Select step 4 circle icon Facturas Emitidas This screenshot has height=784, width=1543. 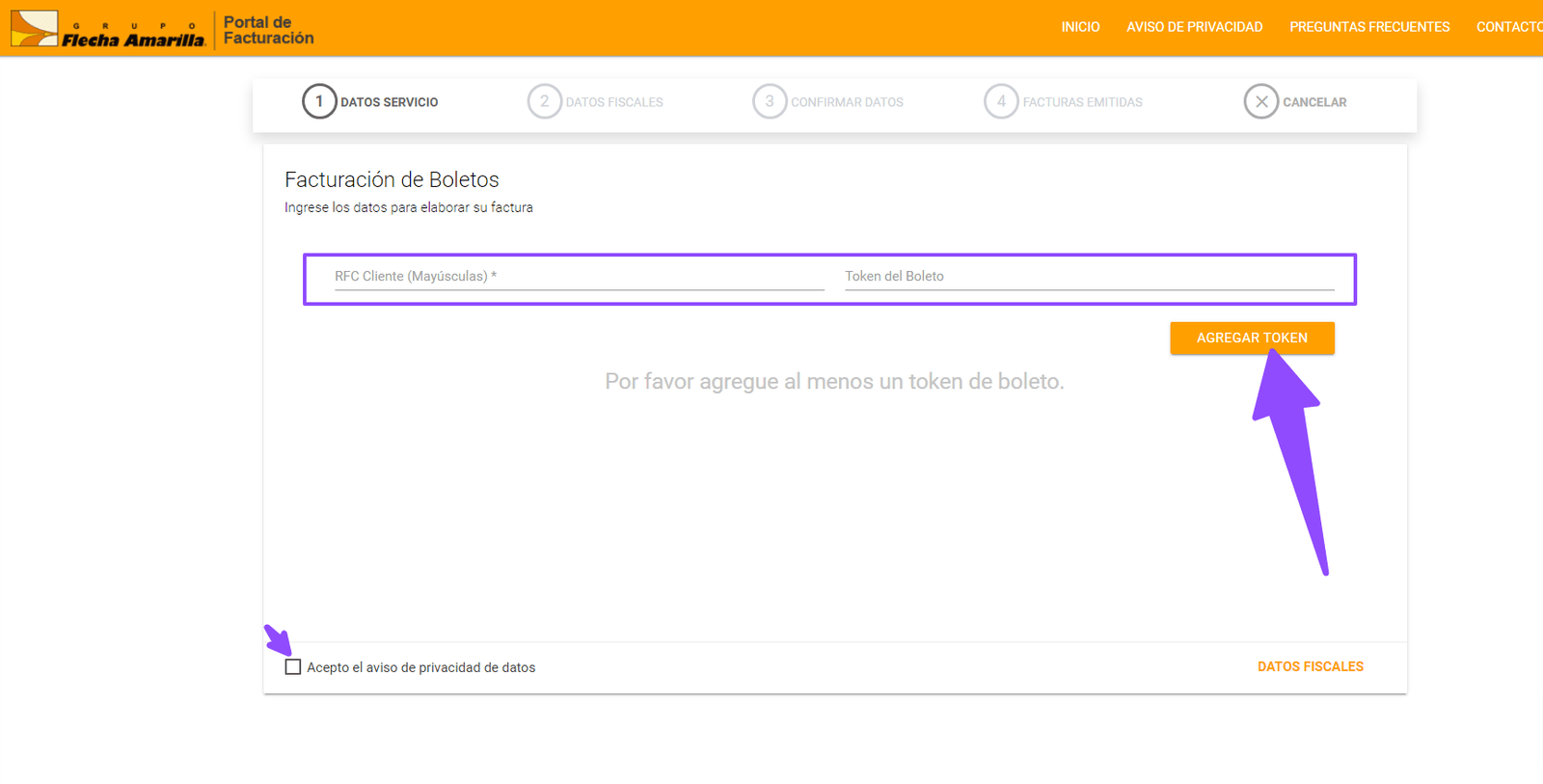tap(1001, 101)
